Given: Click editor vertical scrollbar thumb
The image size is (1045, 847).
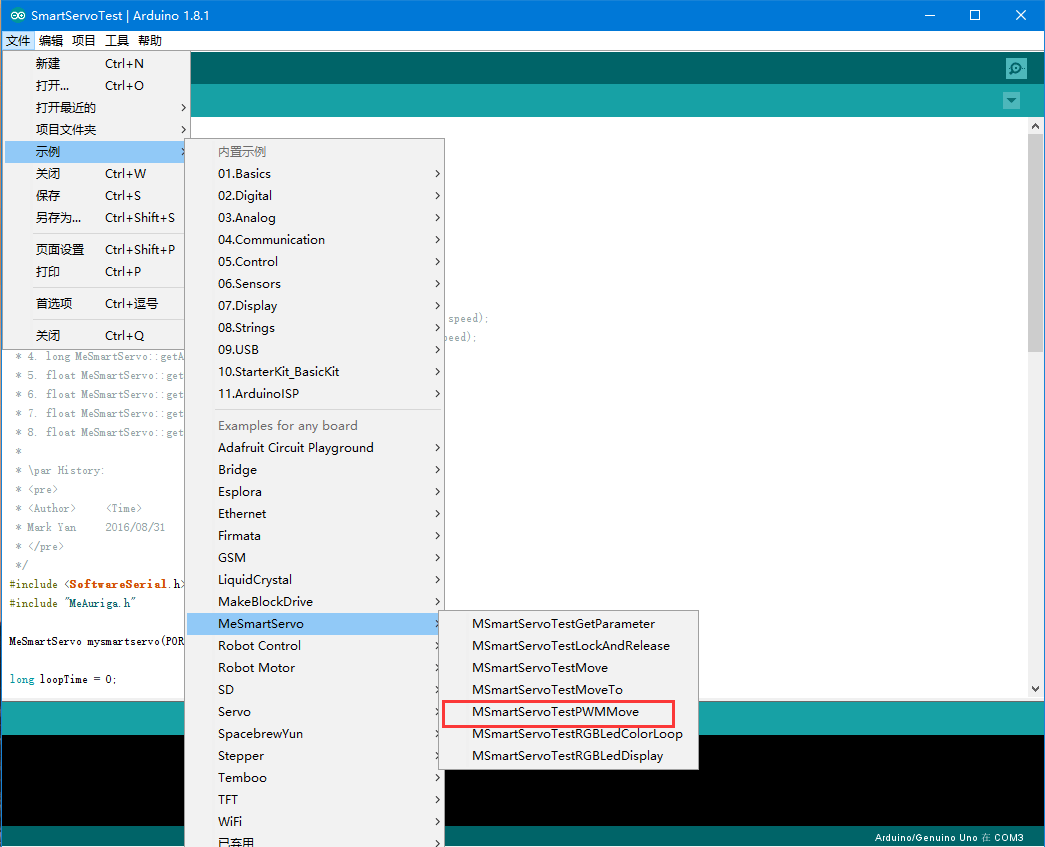Looking at the screenshot, I should 1035,243.
